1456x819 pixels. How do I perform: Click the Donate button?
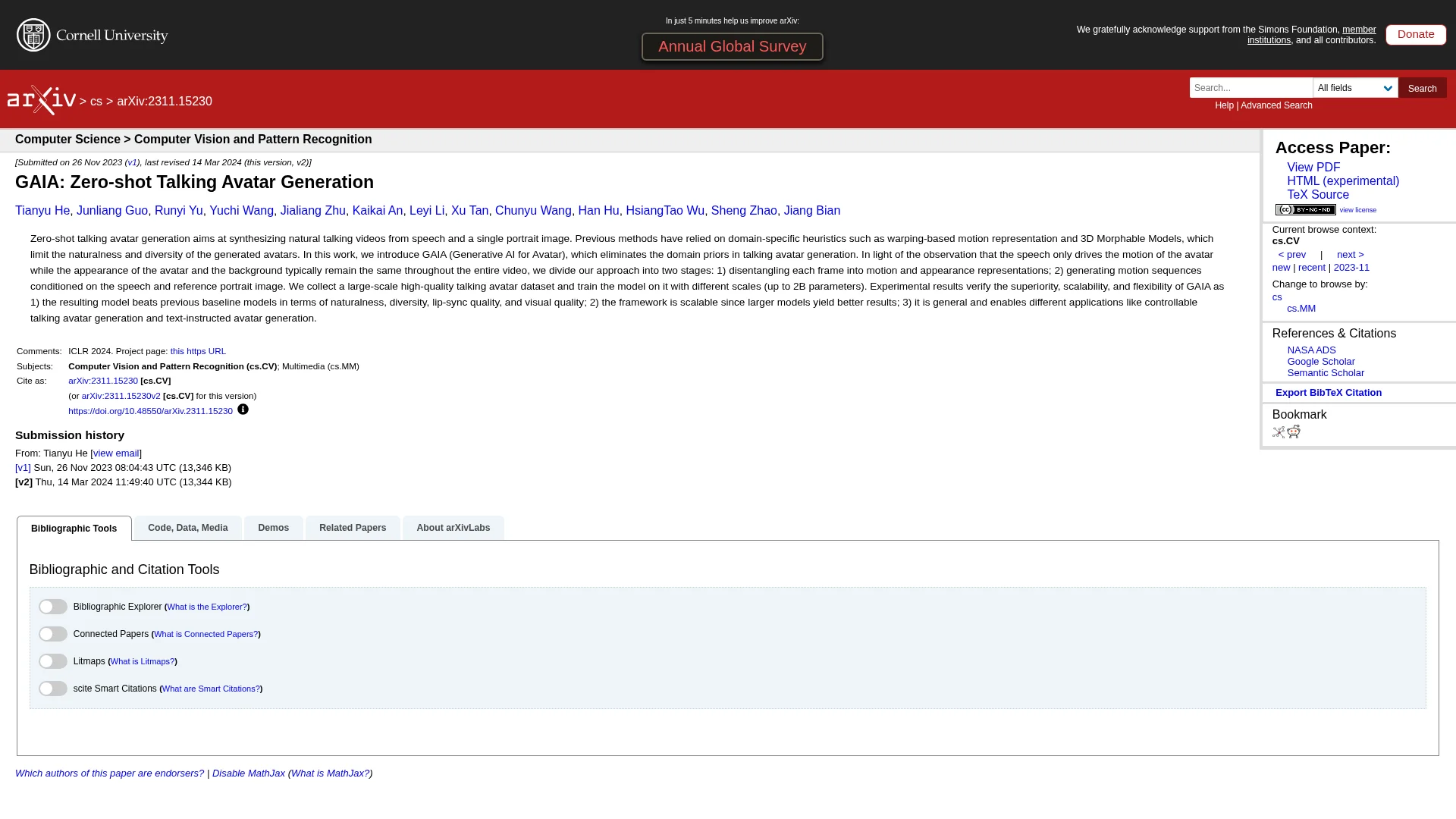click(1415, 34)
